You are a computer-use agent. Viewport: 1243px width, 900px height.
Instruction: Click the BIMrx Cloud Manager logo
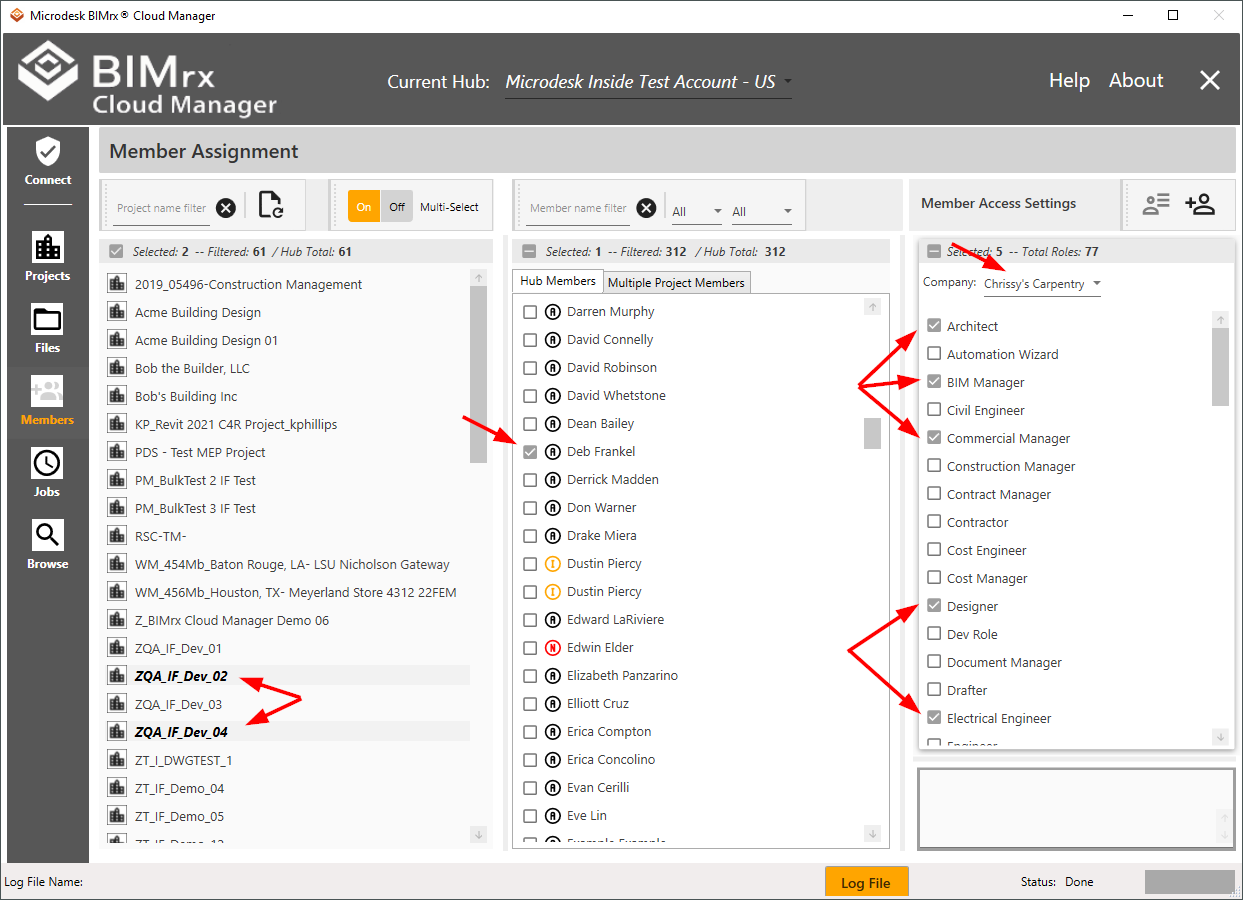coord(147,79)
